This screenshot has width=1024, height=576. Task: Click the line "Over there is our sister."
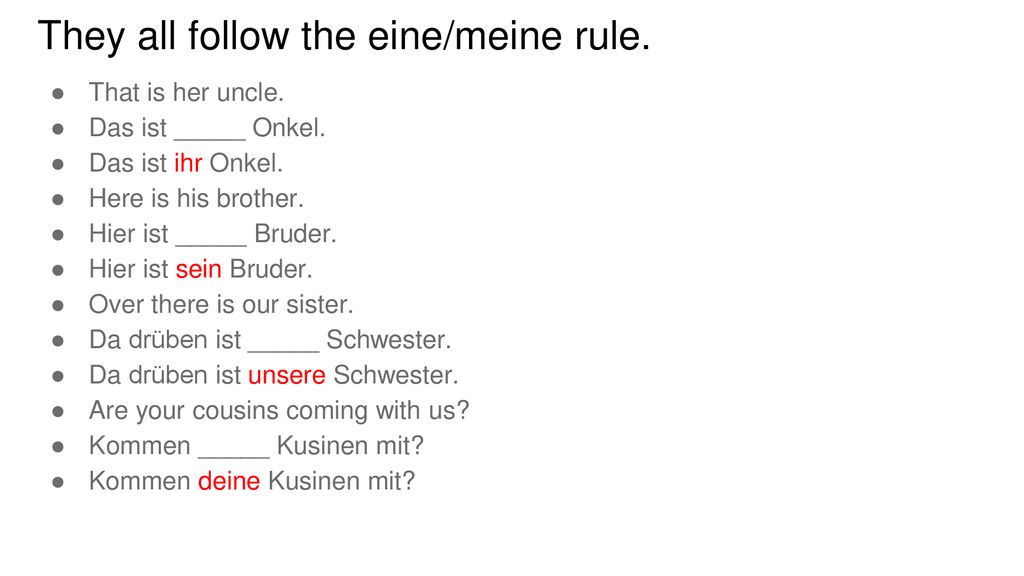pyautogui.click(x=221, y=304)
